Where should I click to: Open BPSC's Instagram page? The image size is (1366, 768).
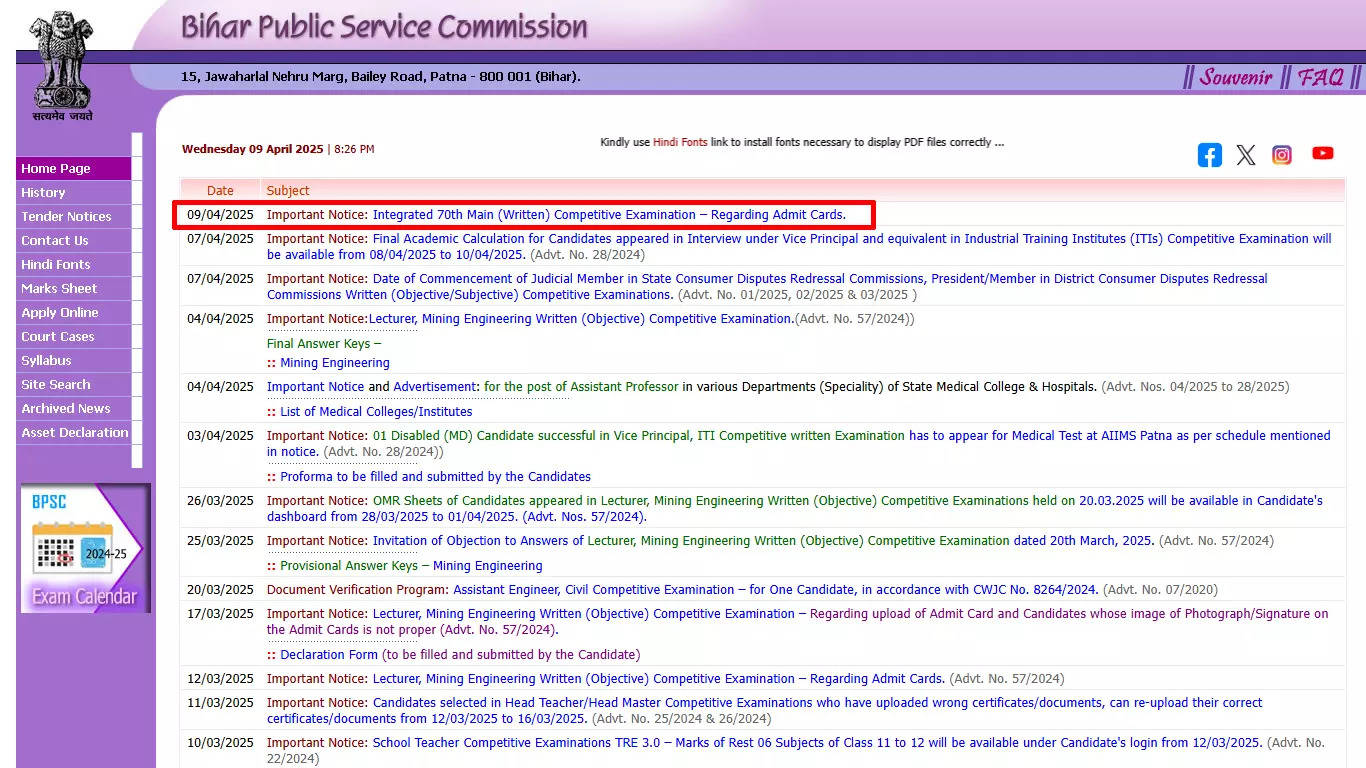[1282, 155]
